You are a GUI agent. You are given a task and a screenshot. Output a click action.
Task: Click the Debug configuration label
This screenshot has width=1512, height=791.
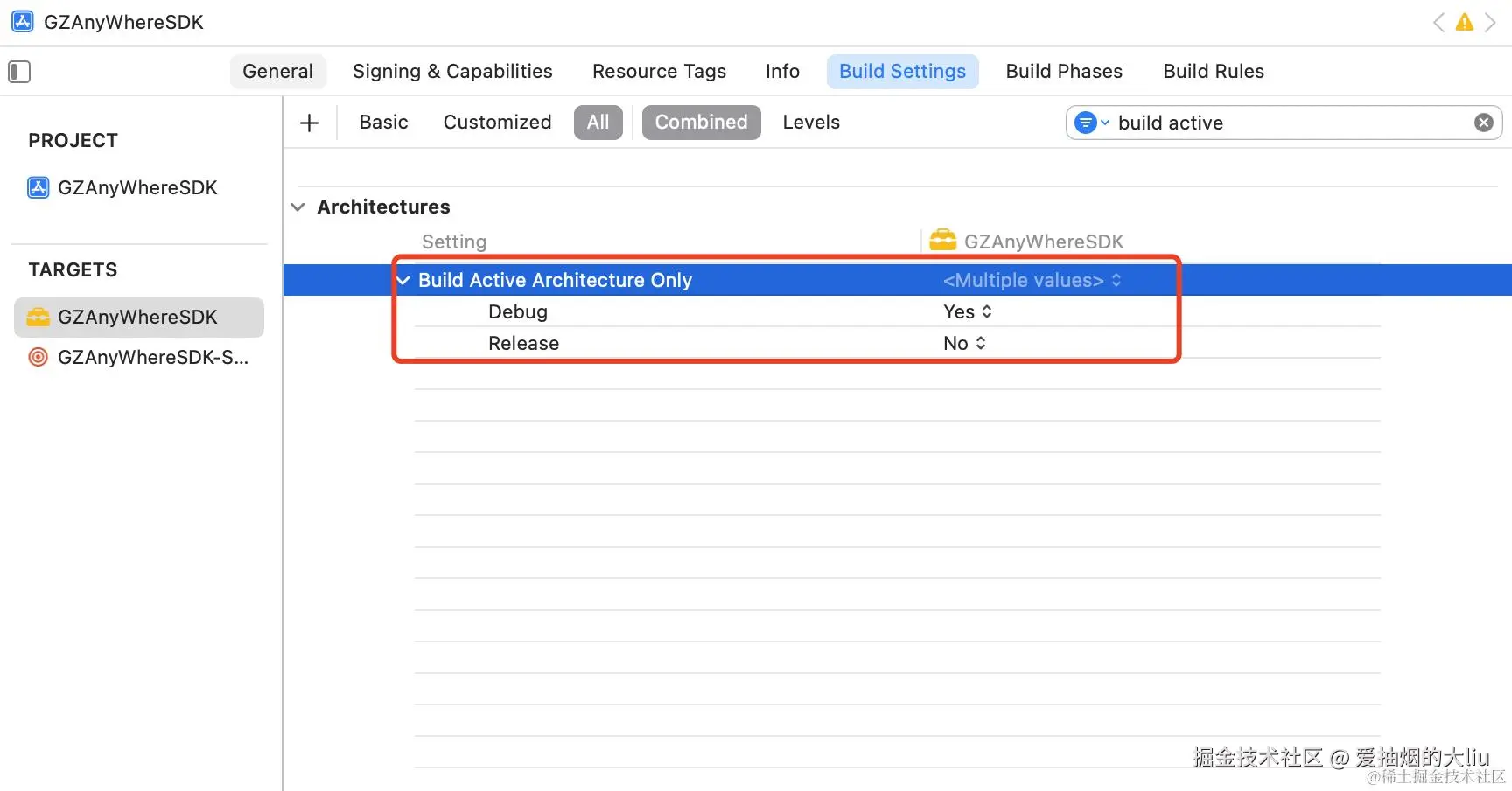518,311
